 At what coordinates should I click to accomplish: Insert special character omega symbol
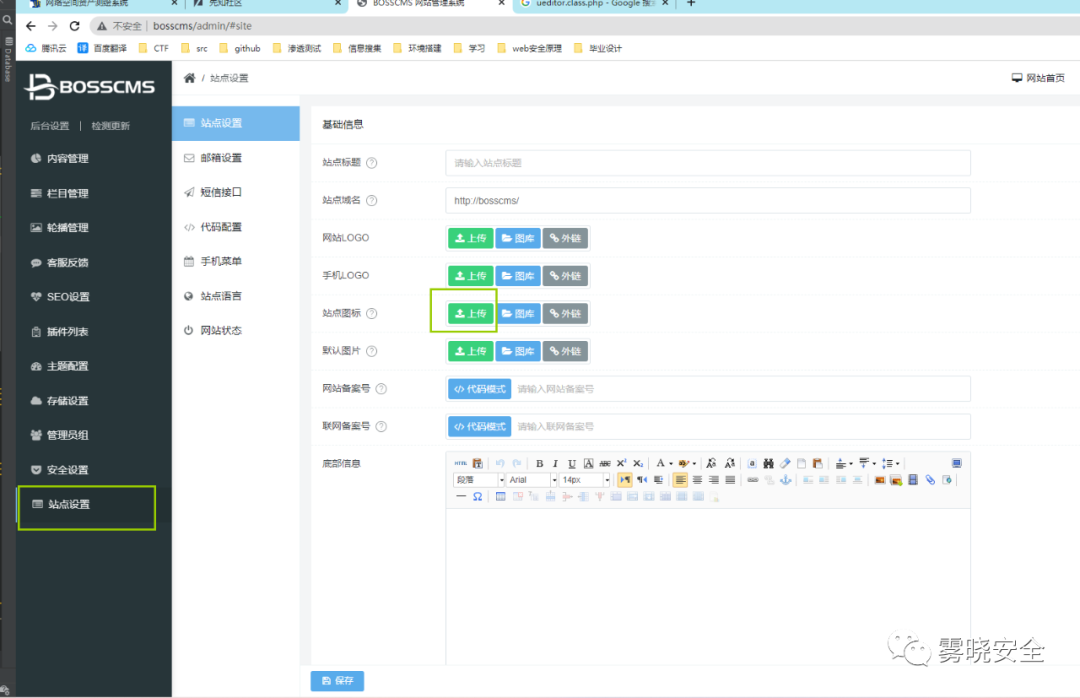tap(477, 497)
